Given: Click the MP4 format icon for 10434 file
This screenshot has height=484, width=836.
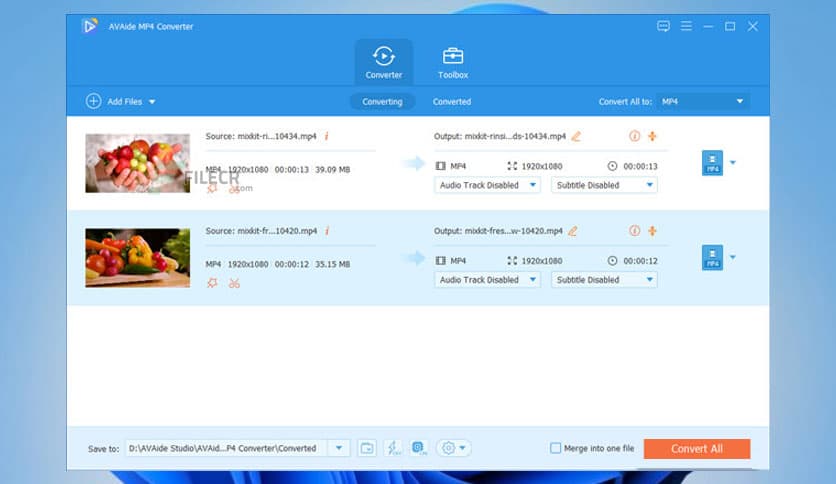Looking at the screenshot, I should click(x=712, y=163).
